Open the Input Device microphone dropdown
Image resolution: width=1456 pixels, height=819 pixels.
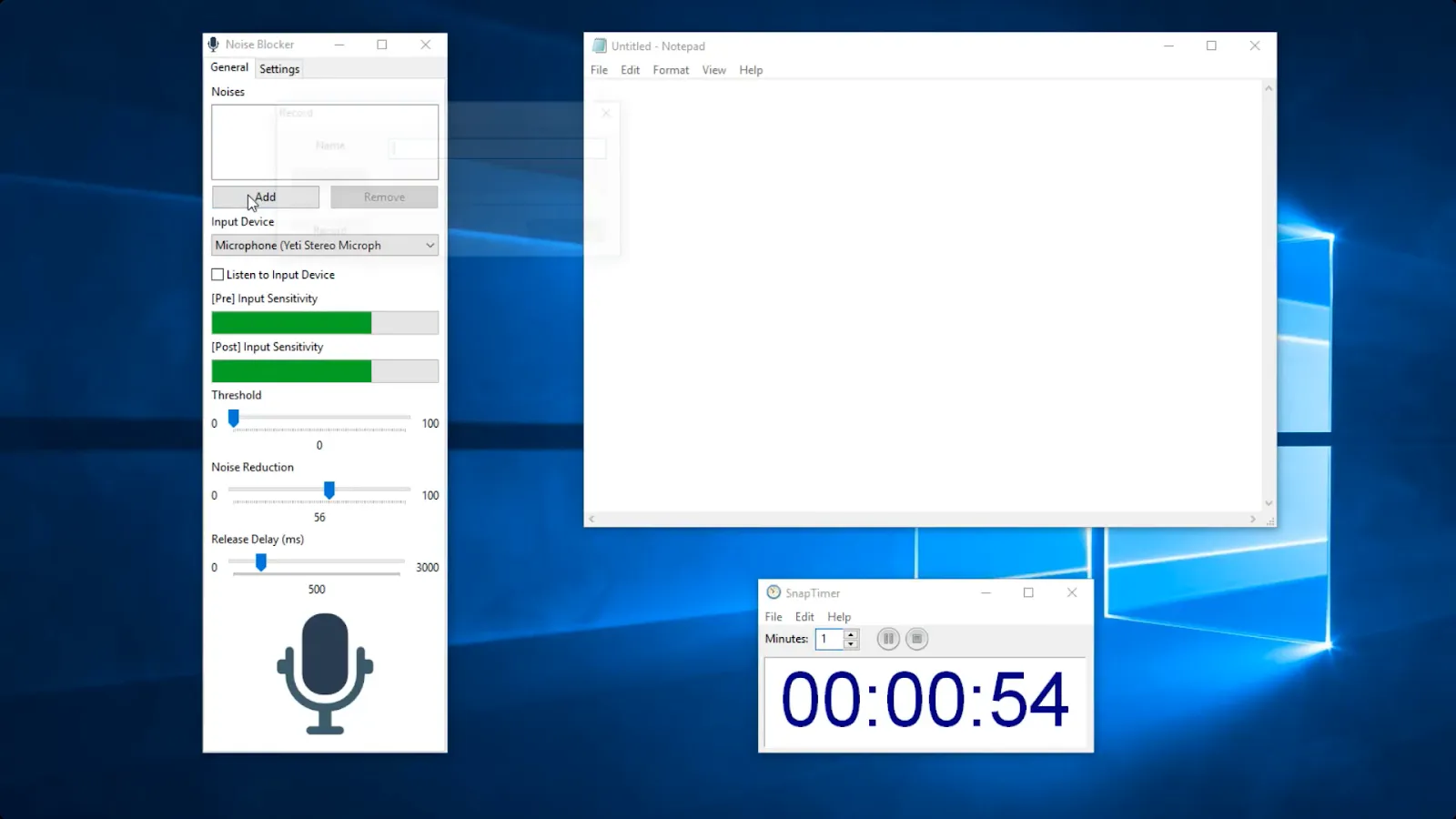(325, 246)
